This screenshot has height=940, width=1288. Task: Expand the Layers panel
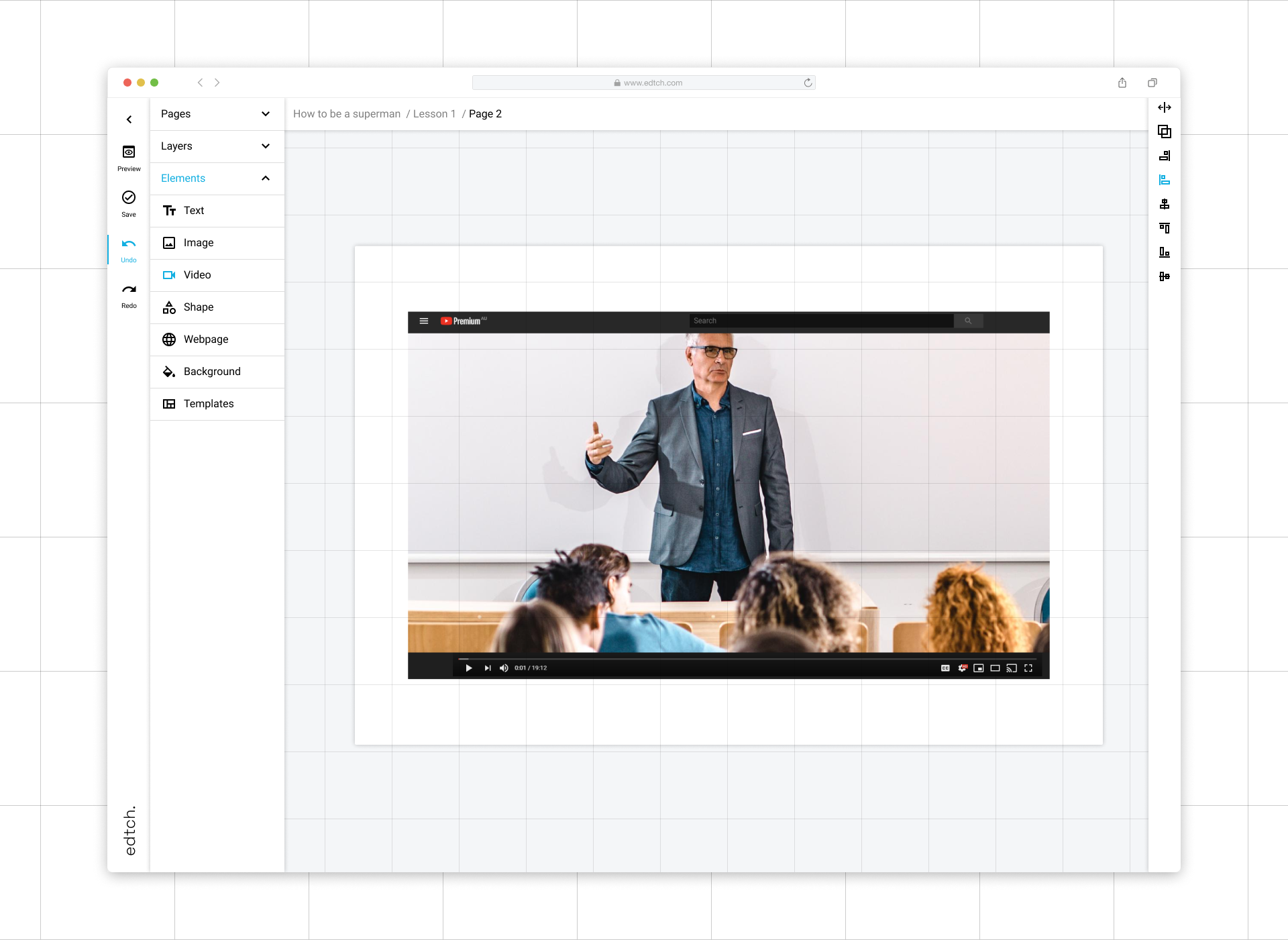217,146
